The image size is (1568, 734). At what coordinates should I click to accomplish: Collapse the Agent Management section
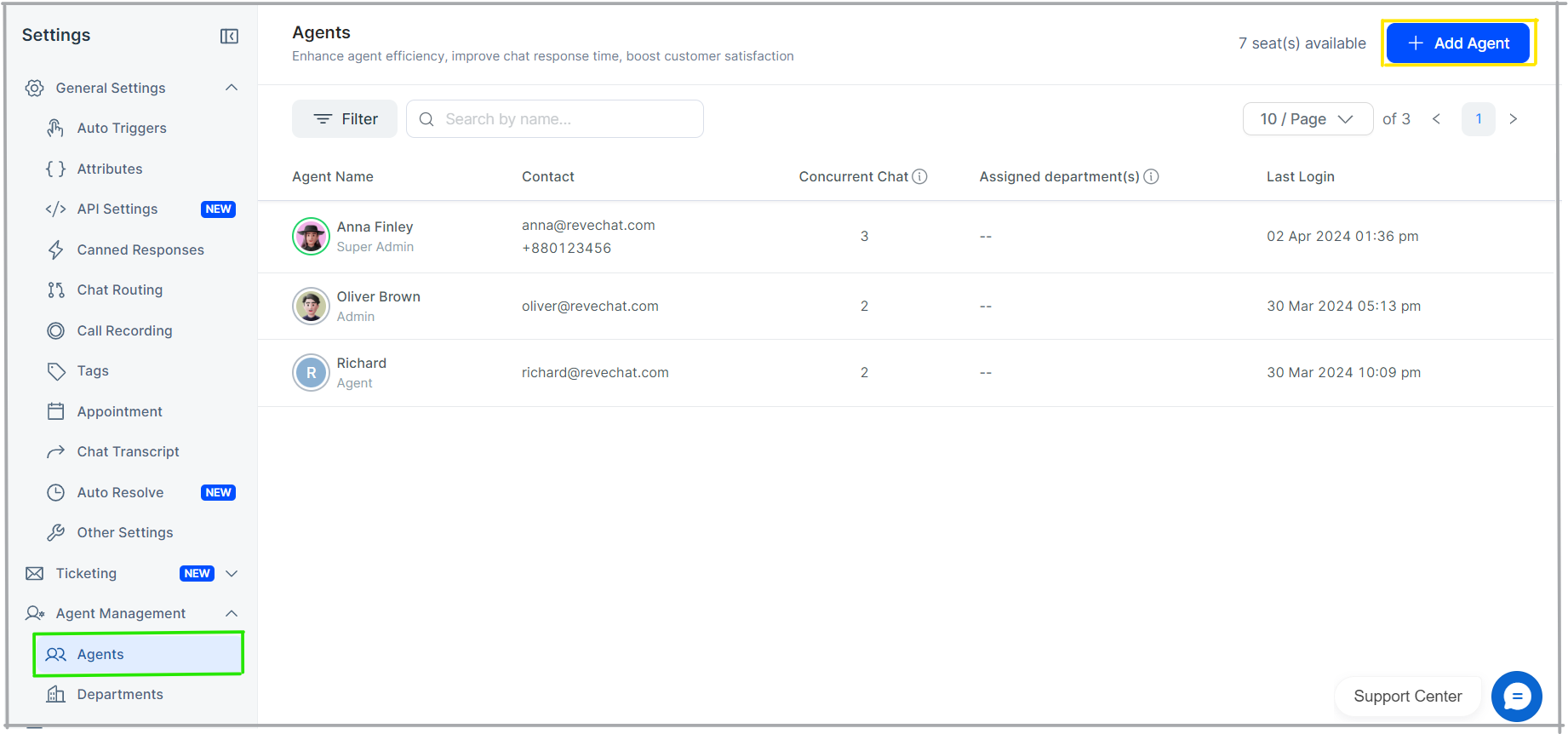(232, 613)
